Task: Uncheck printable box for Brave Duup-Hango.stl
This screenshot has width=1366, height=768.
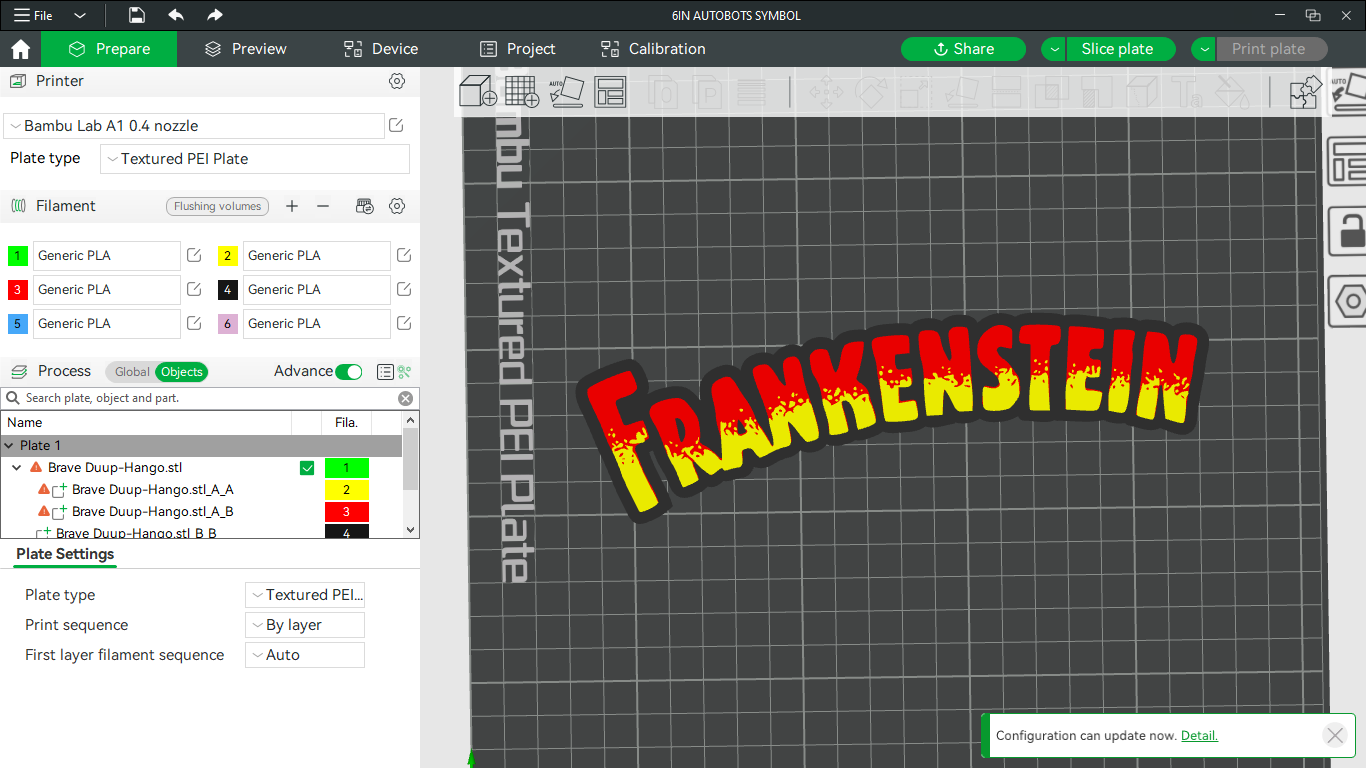Action: point(307,468)
